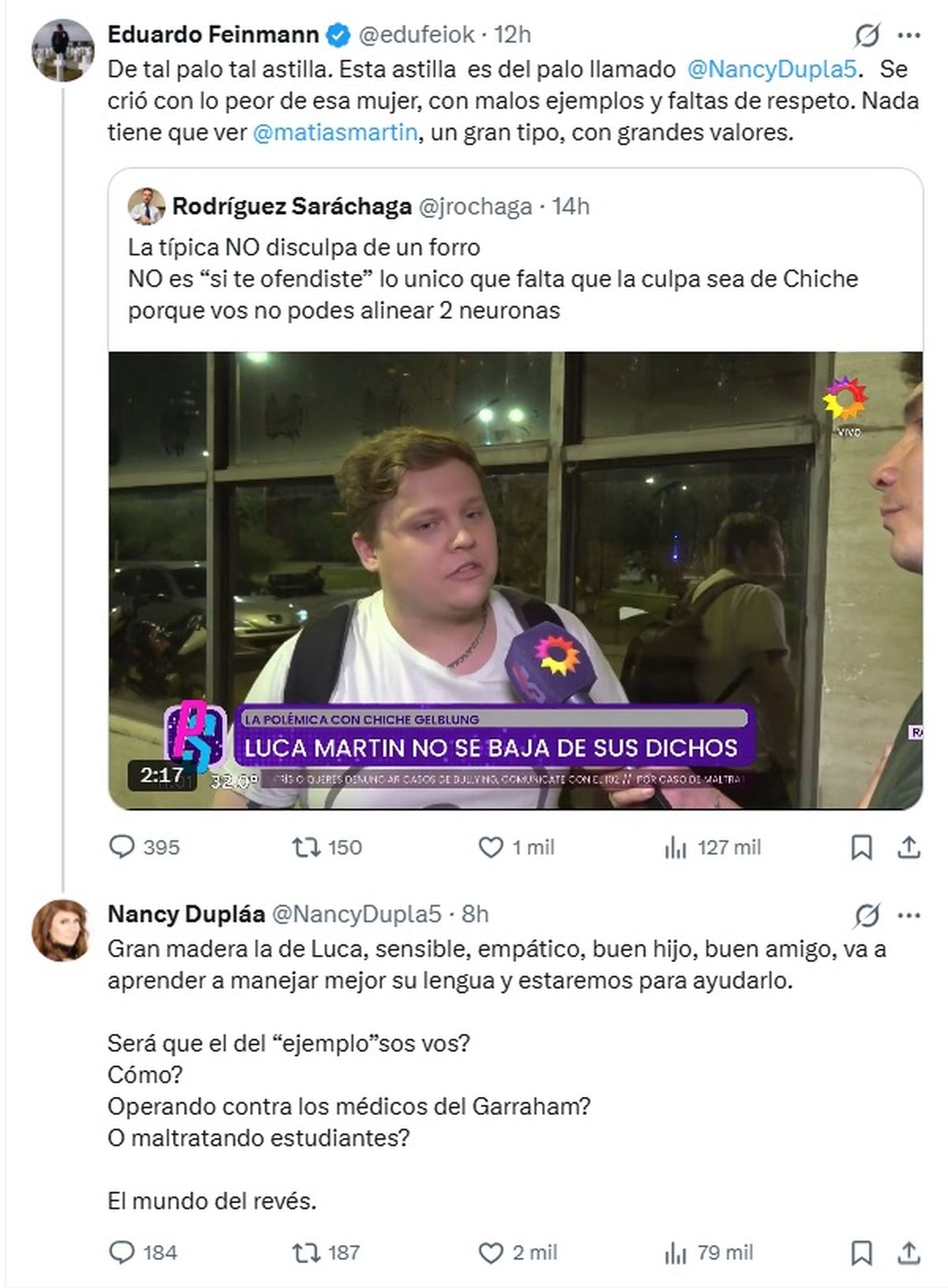Open Eduardo Feinmann's profile picture

tap(62, 51)
